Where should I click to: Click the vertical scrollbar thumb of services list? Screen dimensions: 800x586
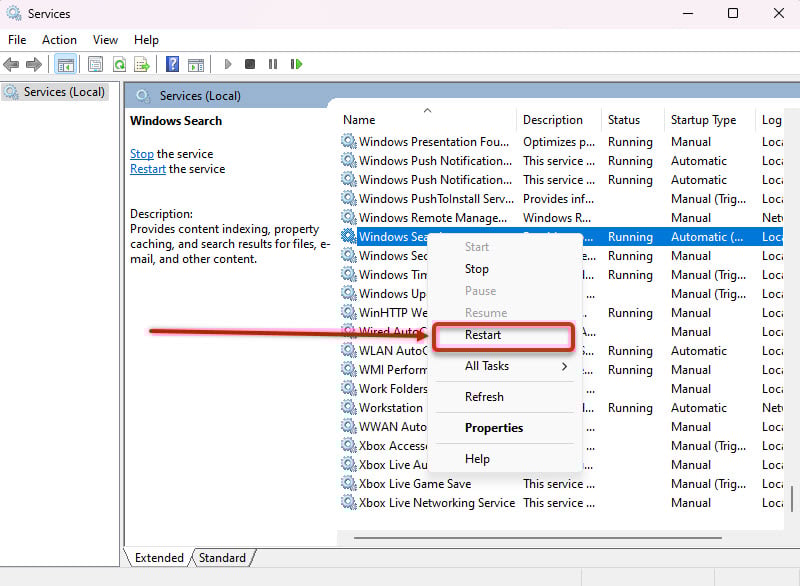792,498
